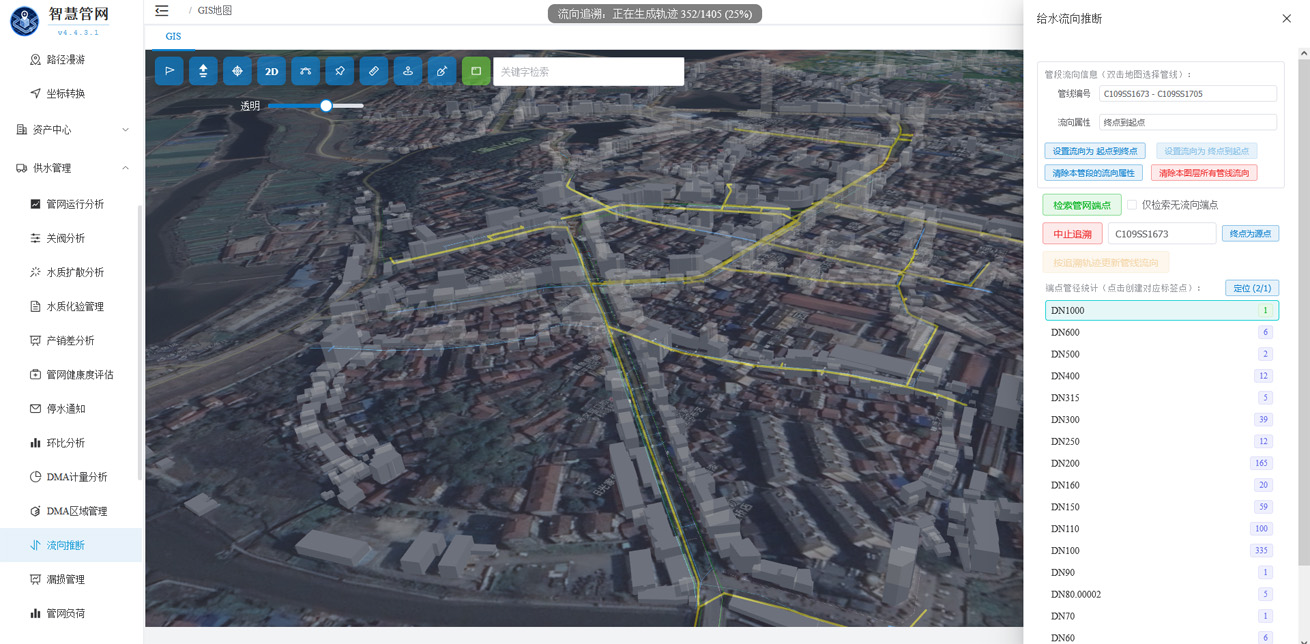Click the curve path tool in map toolbar
The height and width of the screenshot is (644, 1310).
coord(305,71)
